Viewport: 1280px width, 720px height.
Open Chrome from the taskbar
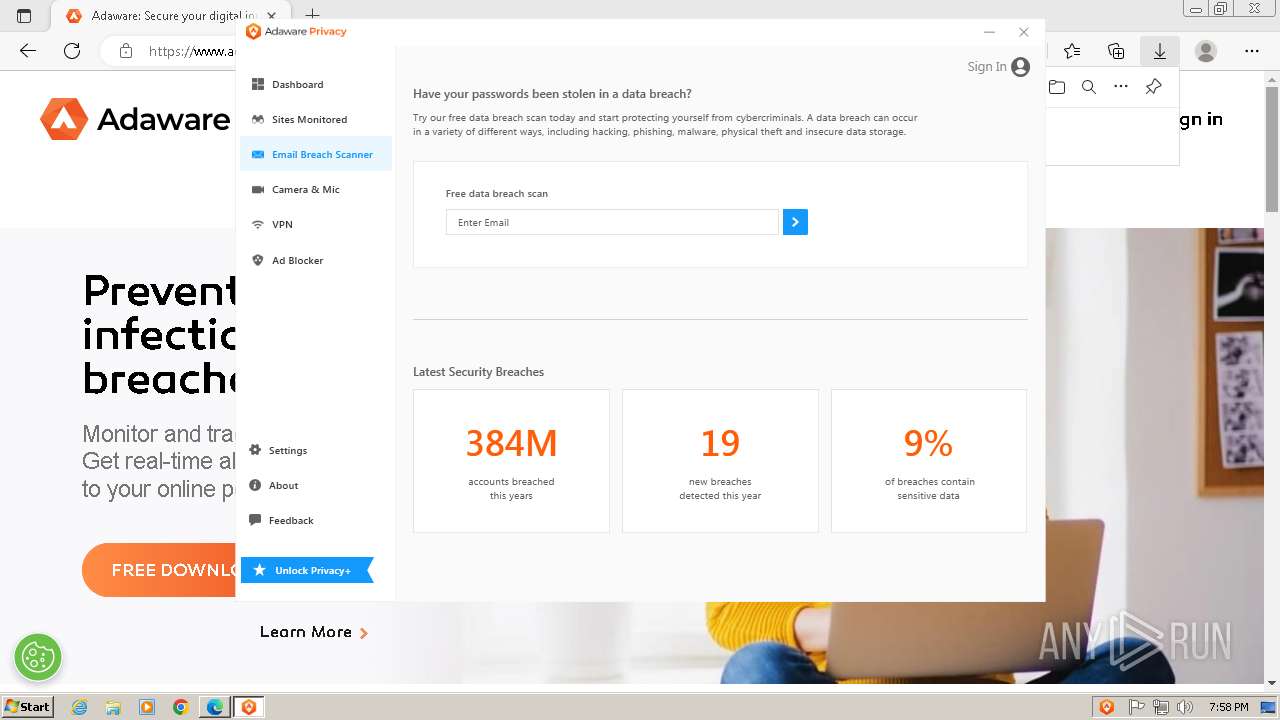click(181, 707)
